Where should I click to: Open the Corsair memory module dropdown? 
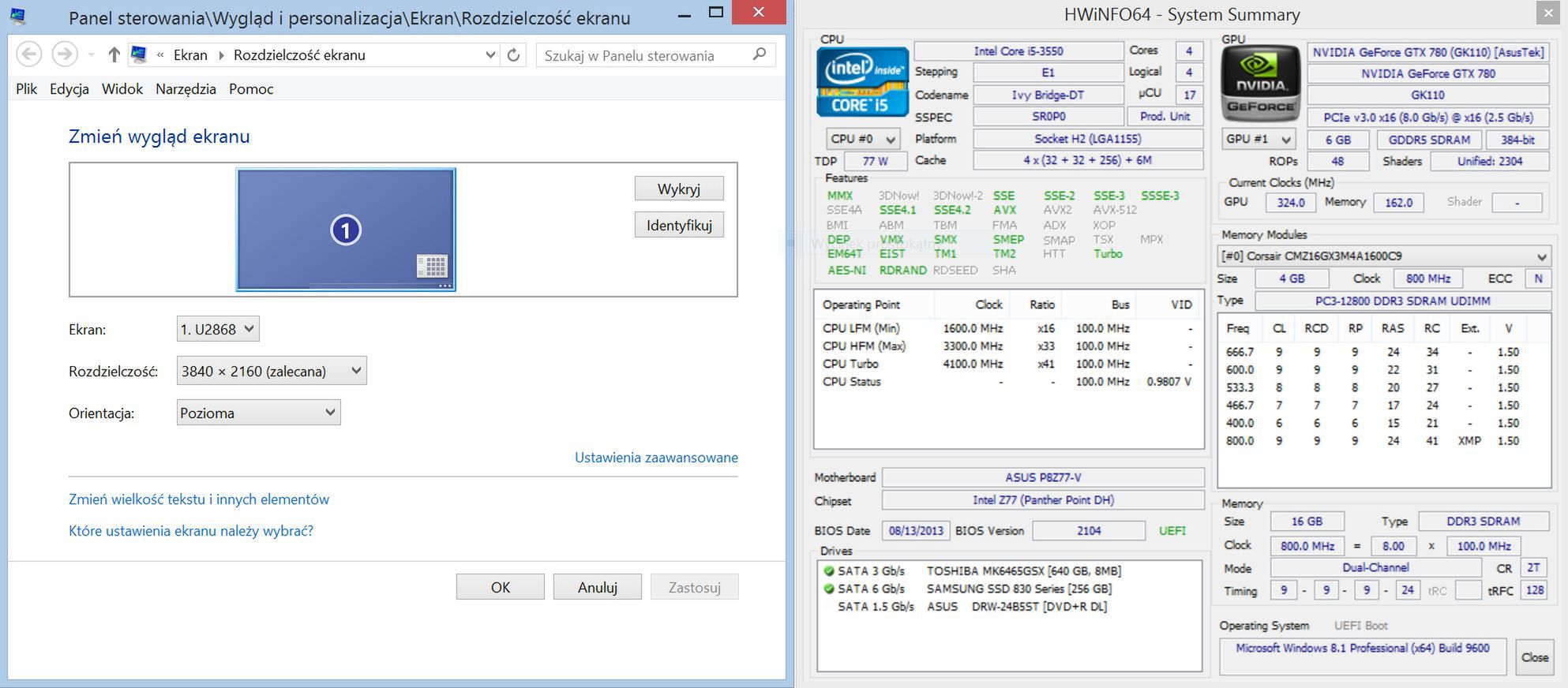(1384, 256)
